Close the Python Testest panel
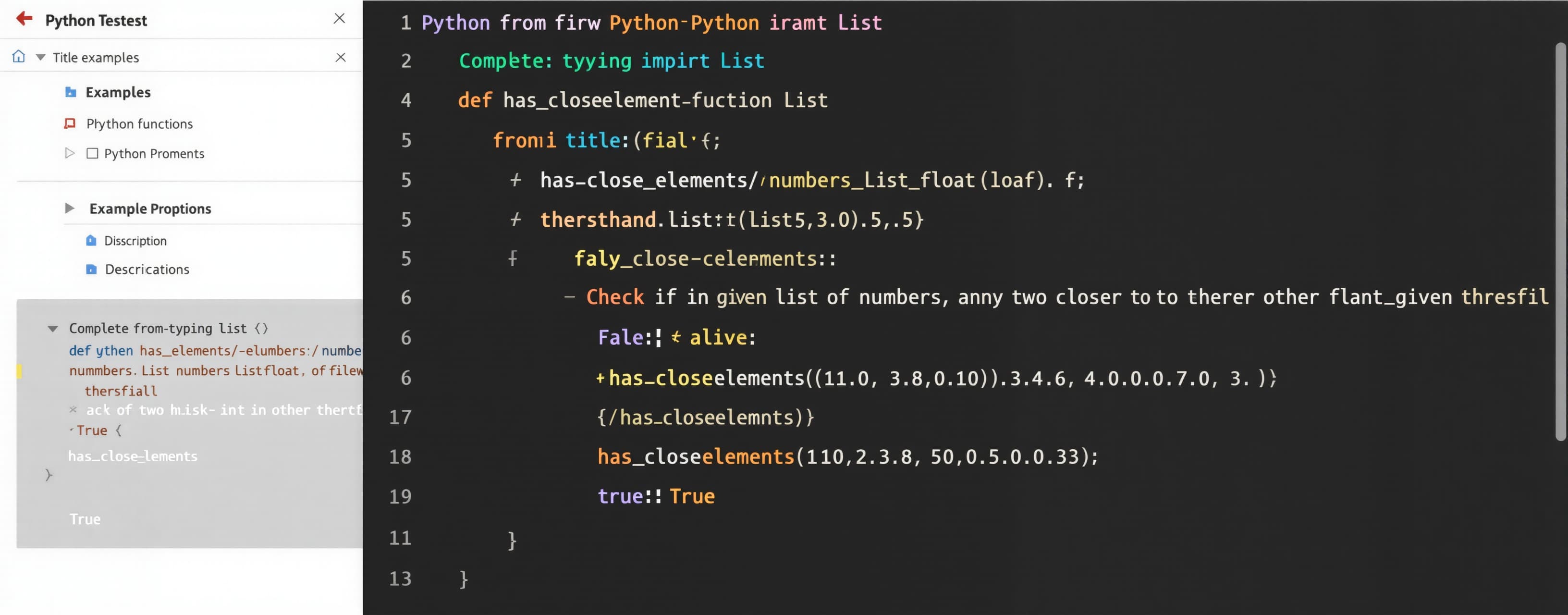This screenshot has width=1568, height=615. [340, 18]
